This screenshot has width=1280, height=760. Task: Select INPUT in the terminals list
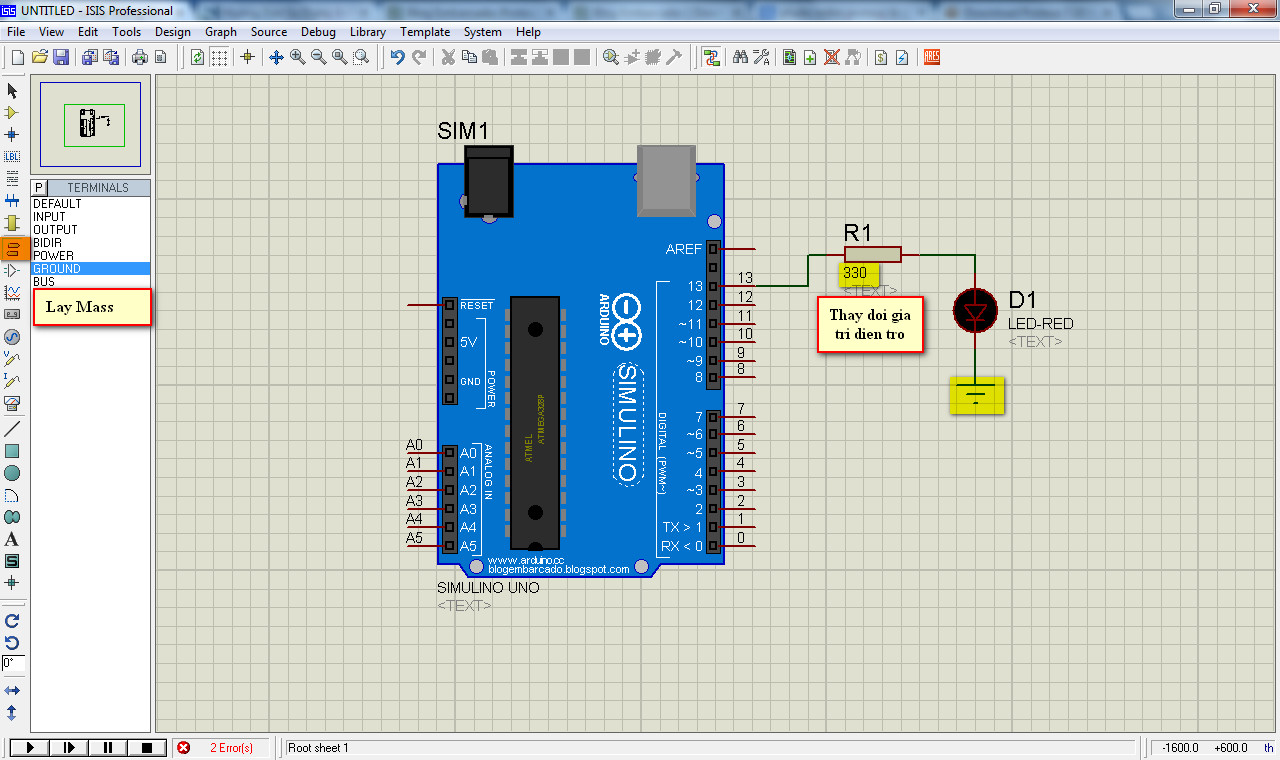coord(49,217)
